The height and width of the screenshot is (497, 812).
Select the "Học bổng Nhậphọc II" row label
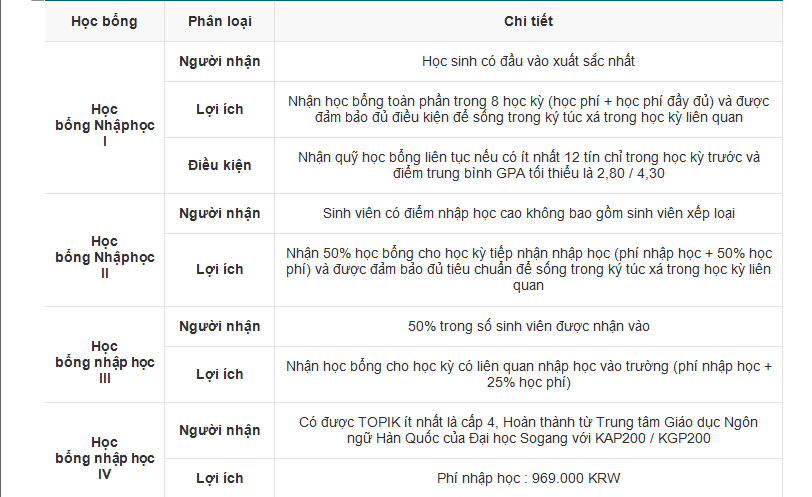[105, 258]
